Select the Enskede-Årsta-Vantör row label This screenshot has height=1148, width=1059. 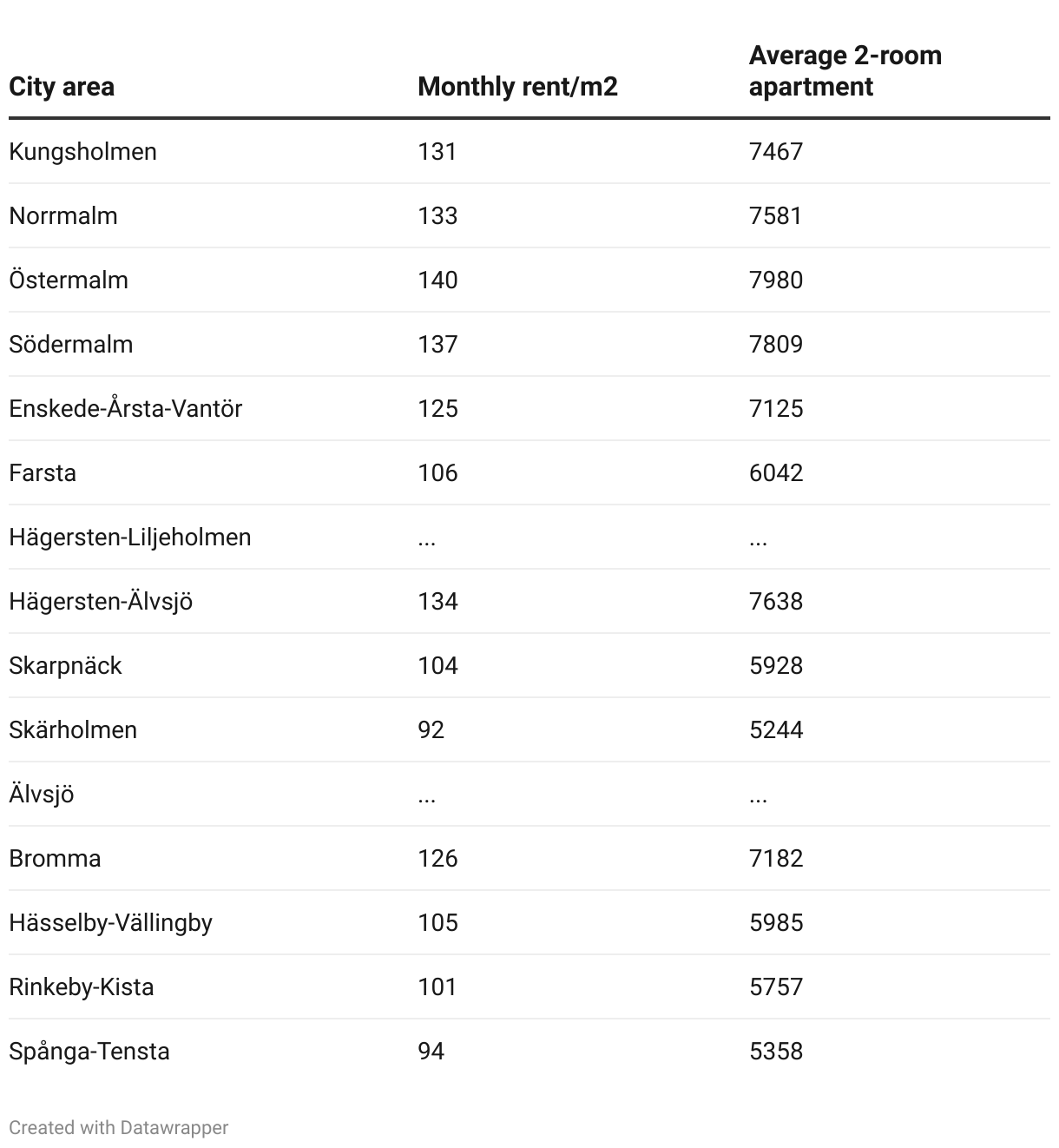click(126, 408)
